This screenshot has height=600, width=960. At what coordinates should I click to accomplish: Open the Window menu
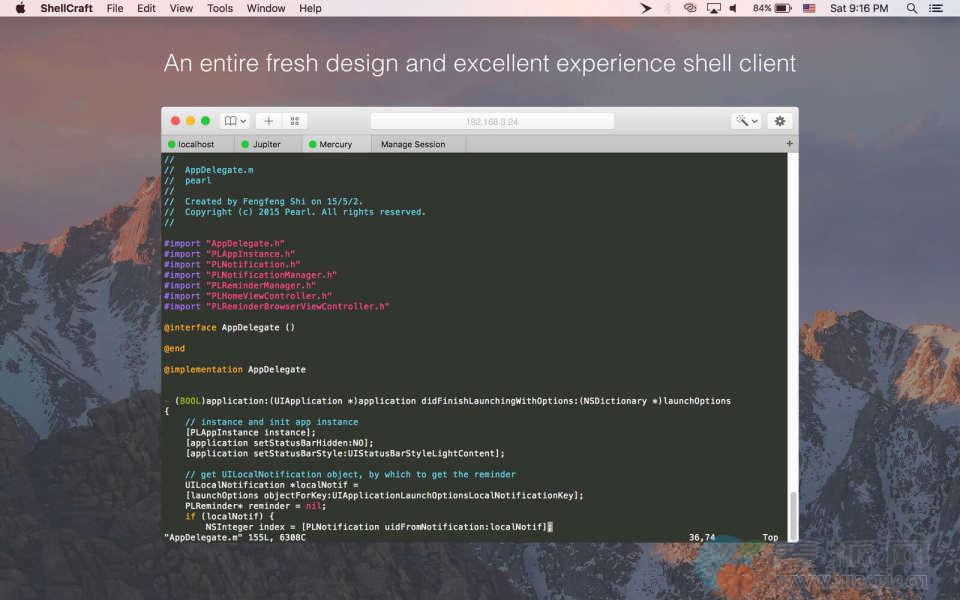click(266, 8)
